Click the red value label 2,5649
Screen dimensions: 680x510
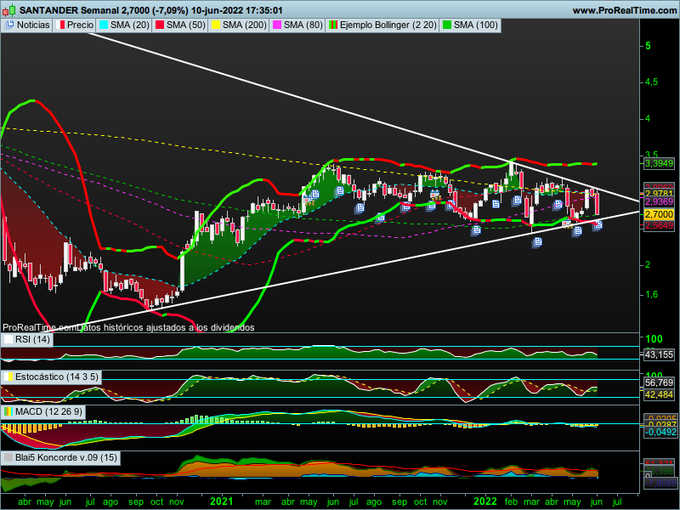tap(659, 226)
